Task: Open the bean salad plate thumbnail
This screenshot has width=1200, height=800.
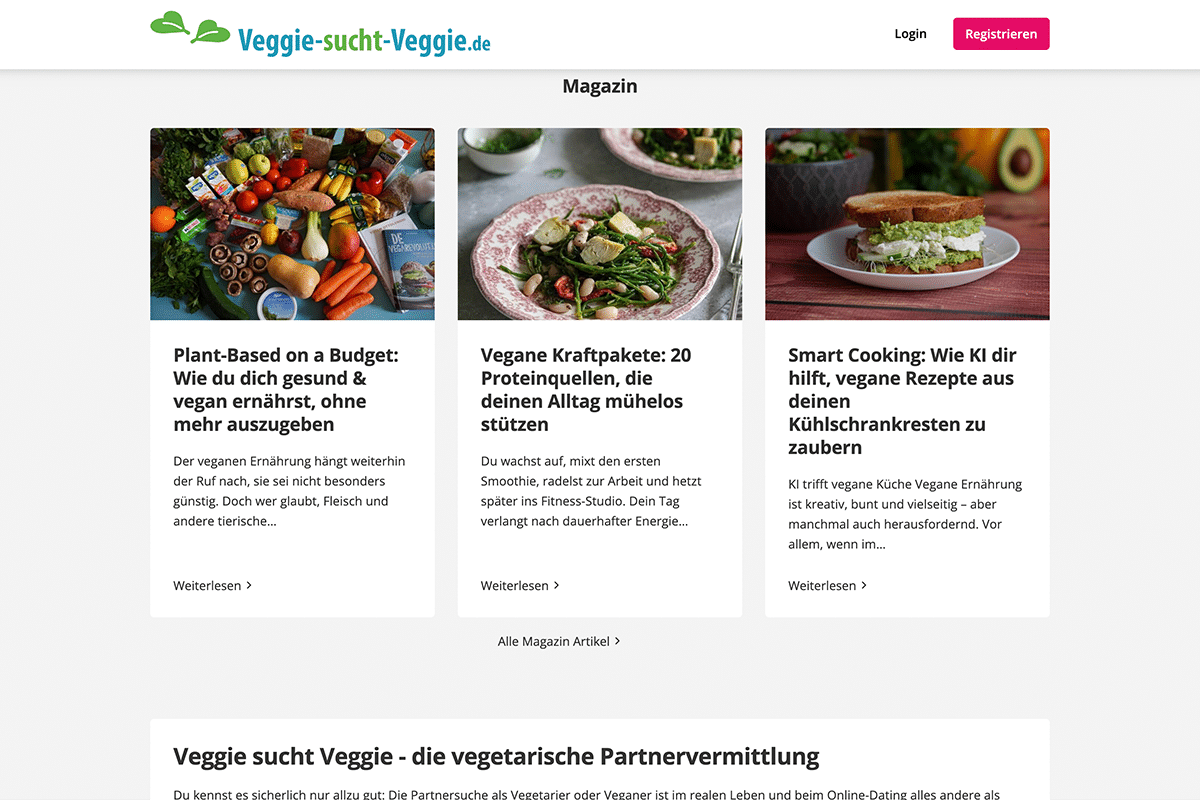Action: (x=600, y=224)
